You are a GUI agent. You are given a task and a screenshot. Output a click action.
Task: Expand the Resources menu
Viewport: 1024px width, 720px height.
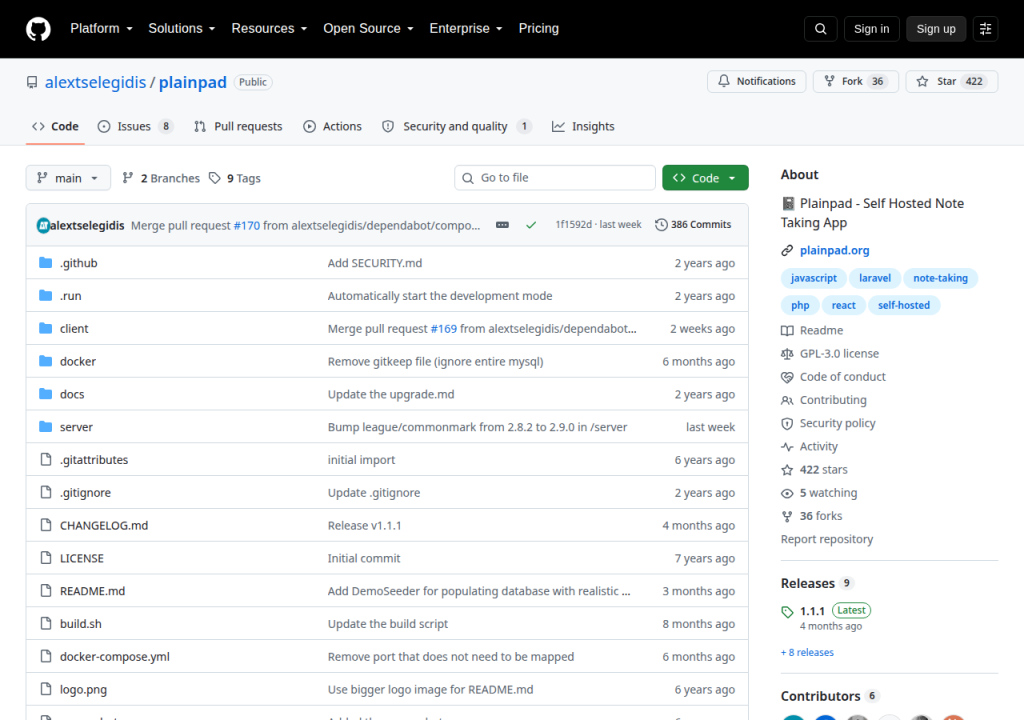(x=269, y=29)
